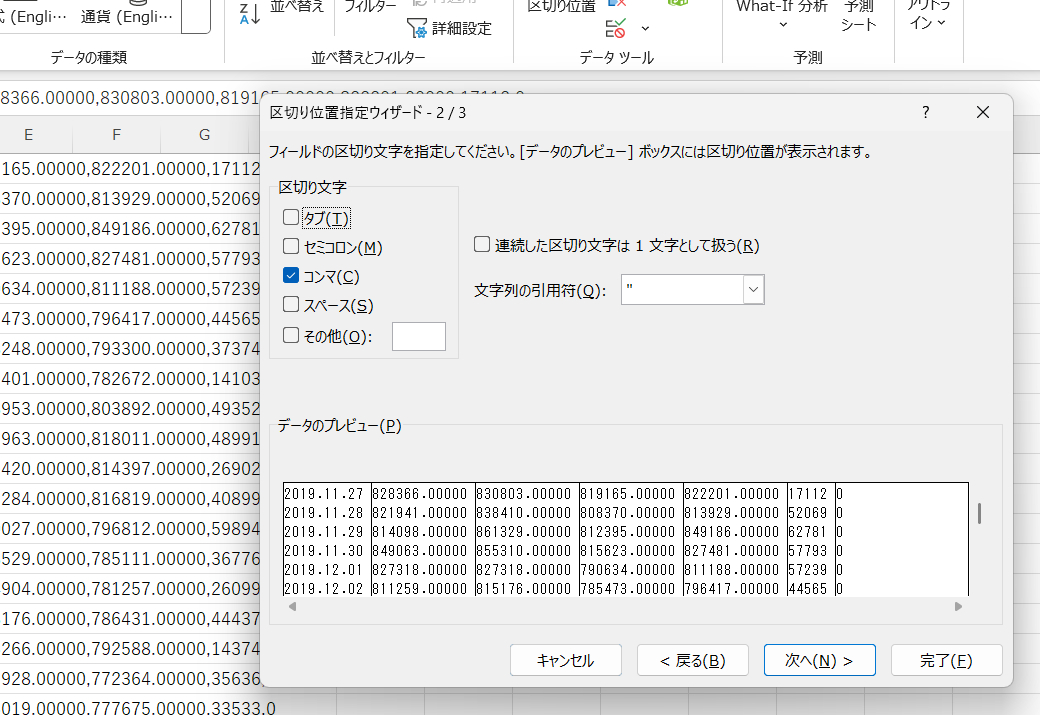1040x715 pixels.
Task: Enable the セミコロン(M) delimiter checkbox
Action: point(291,246)
